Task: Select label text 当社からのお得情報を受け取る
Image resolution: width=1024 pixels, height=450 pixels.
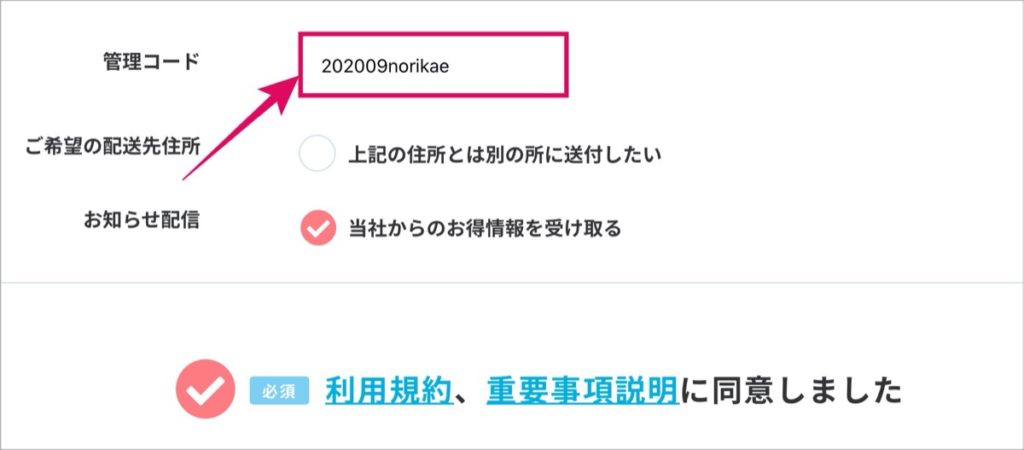Action: pyautogui.click(x=485, y=229)
